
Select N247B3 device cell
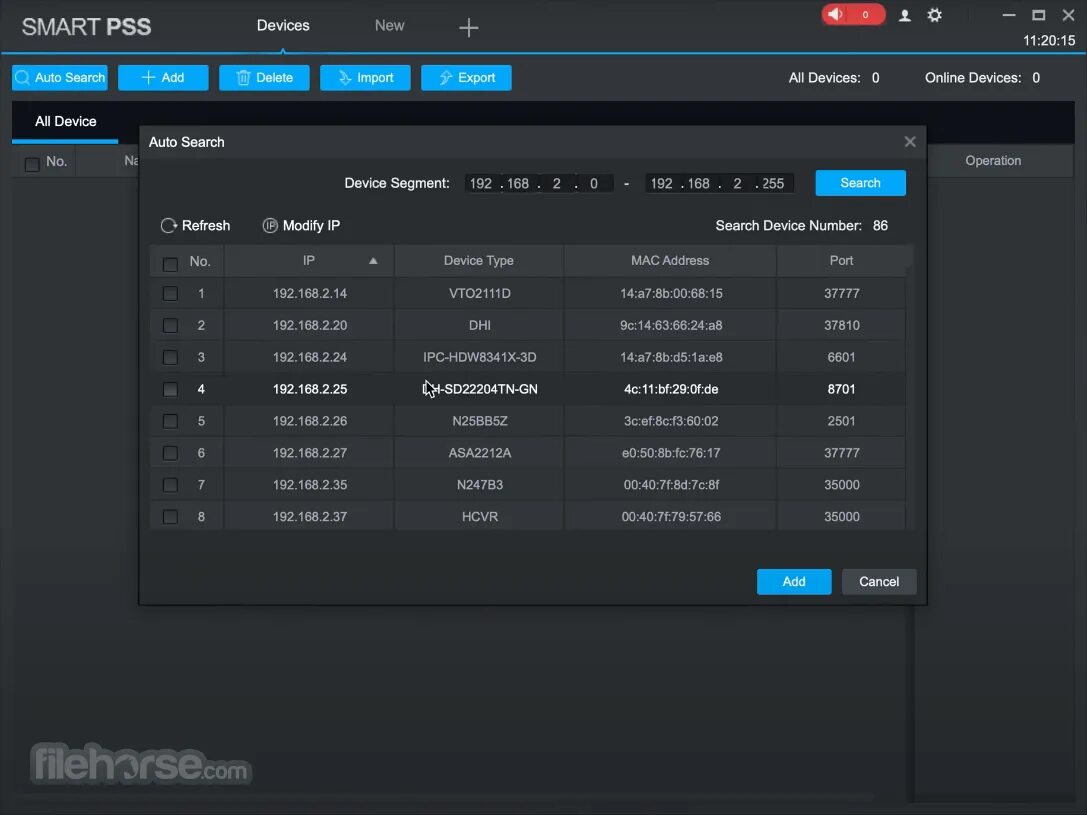point(480,485)
